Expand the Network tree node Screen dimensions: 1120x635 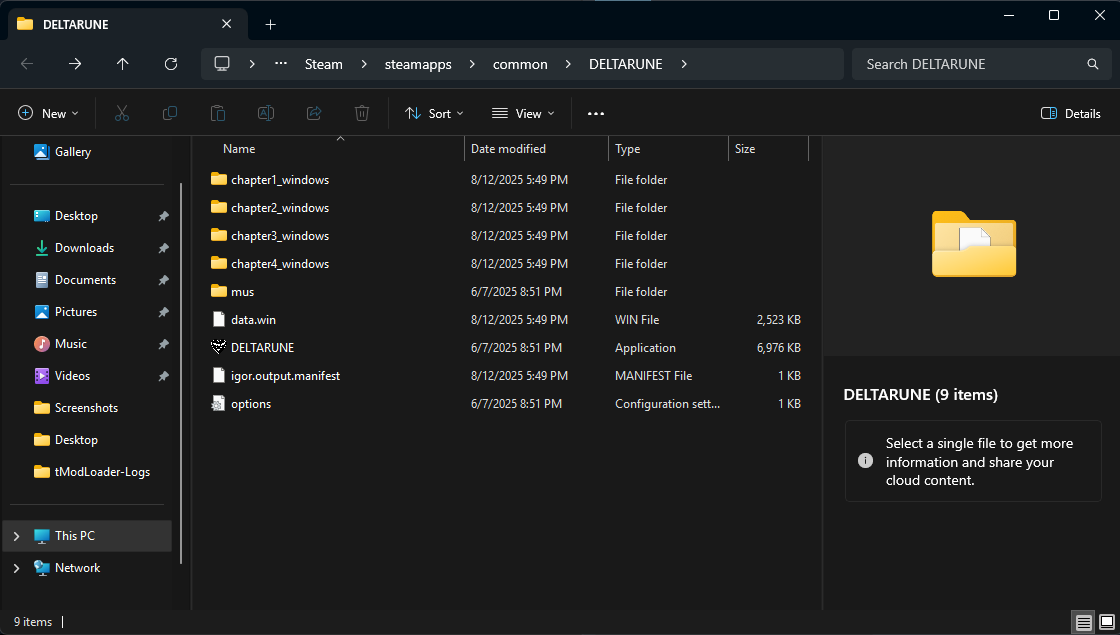(16, 568)
